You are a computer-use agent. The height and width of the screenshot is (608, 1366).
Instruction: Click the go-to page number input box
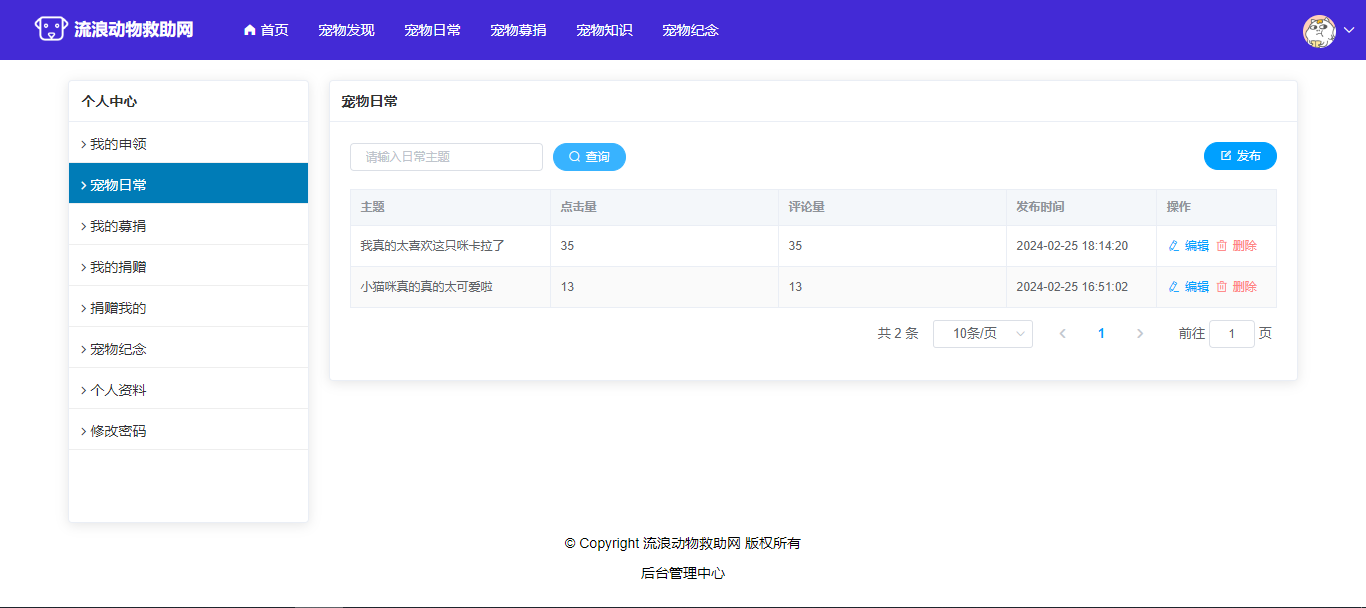coord(1231,334)
